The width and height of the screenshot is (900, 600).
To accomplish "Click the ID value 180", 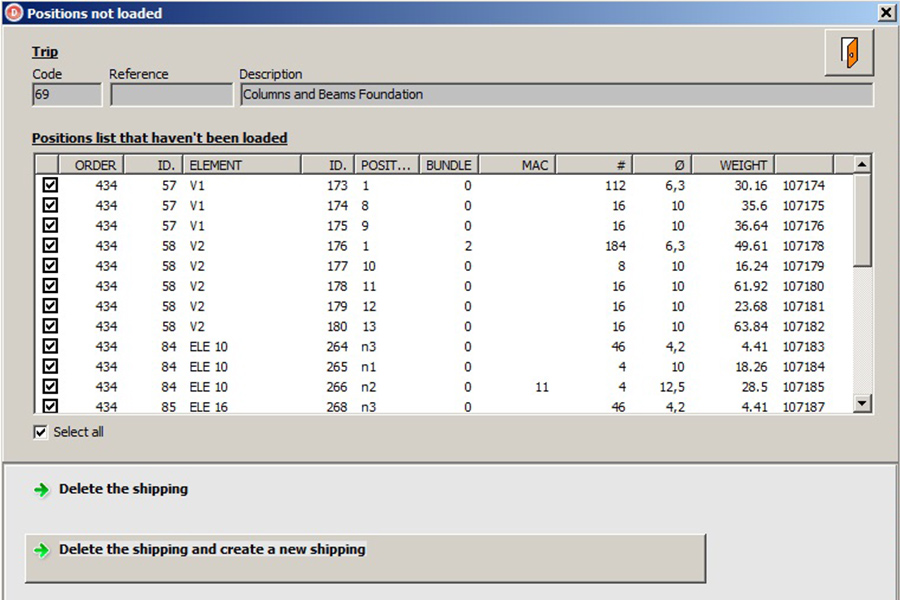I will coord(337,326).
